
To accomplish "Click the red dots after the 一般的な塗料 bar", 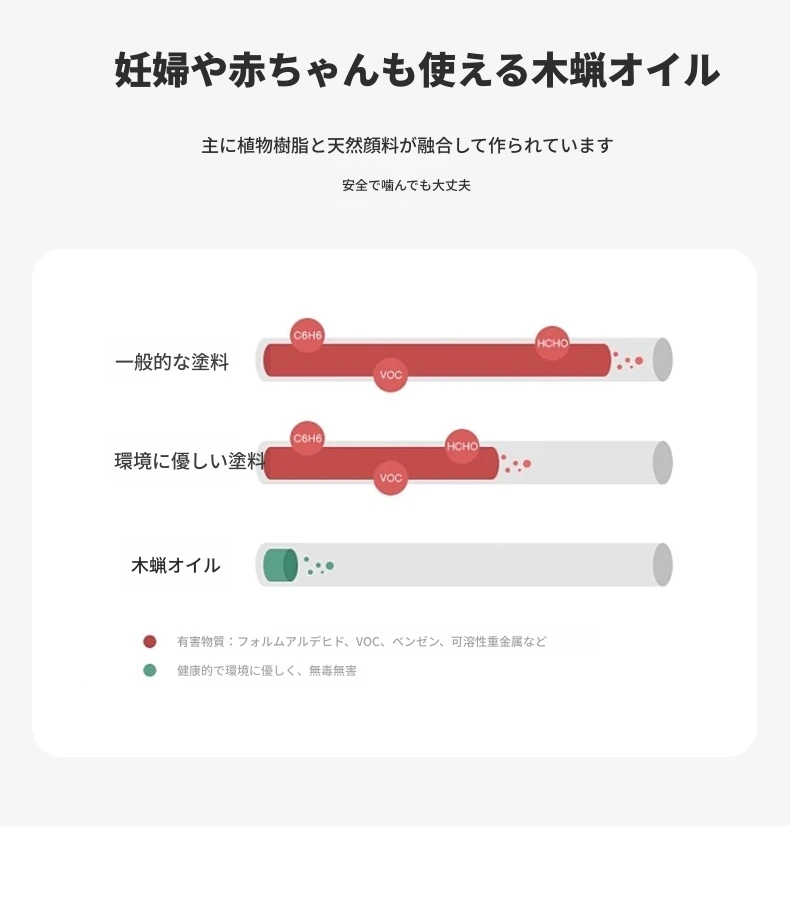I will pyautogui.click(x=629, y=361).
